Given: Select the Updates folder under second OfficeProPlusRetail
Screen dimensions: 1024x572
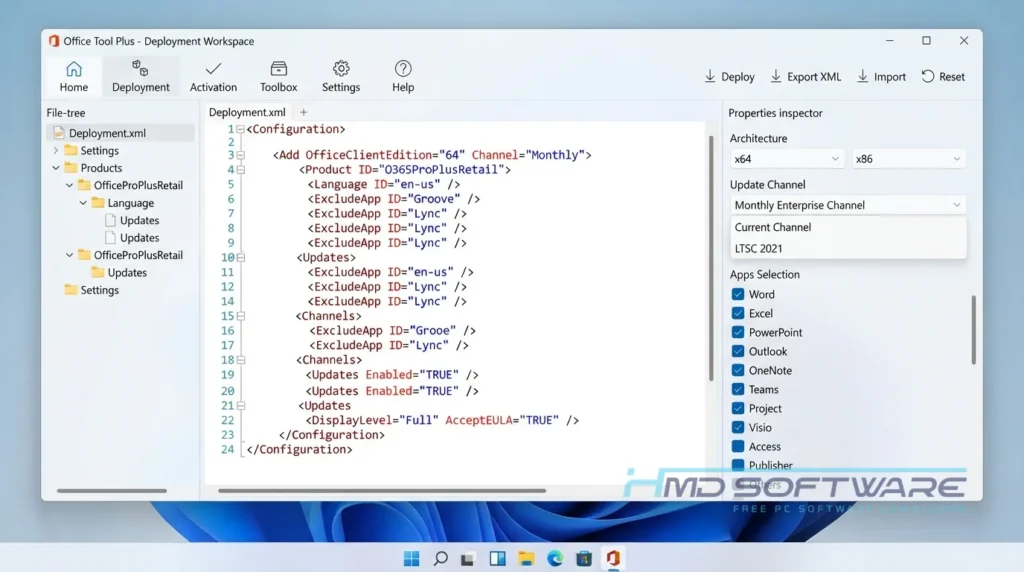Looking at the screenshot, I should (119, 272).
